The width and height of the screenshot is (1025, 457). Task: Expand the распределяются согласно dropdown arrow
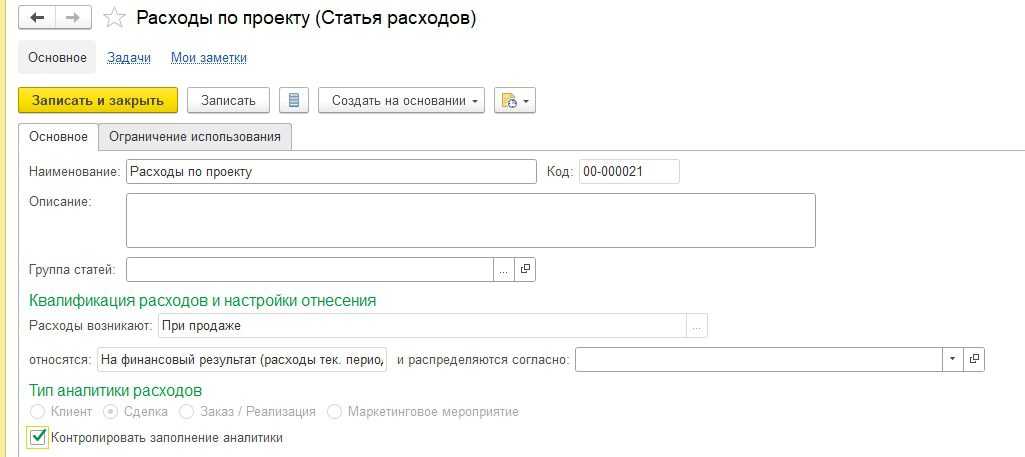point(952,358)
